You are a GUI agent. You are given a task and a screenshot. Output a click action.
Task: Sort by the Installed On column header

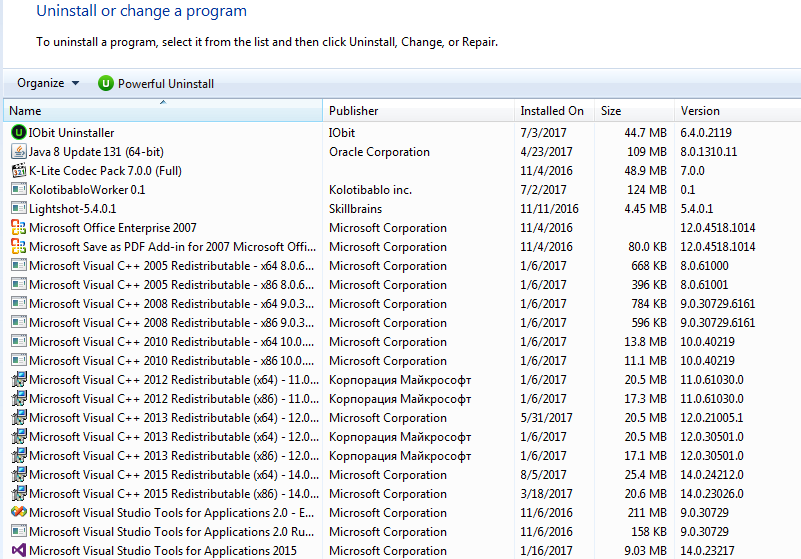(x=554, y=111)
